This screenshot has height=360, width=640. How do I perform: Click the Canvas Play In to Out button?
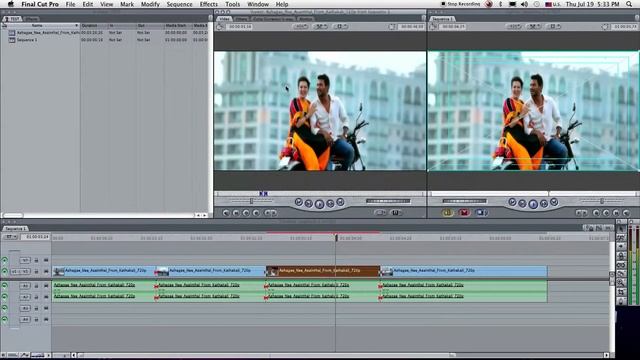pyautogui.click(x=522, y=203)
